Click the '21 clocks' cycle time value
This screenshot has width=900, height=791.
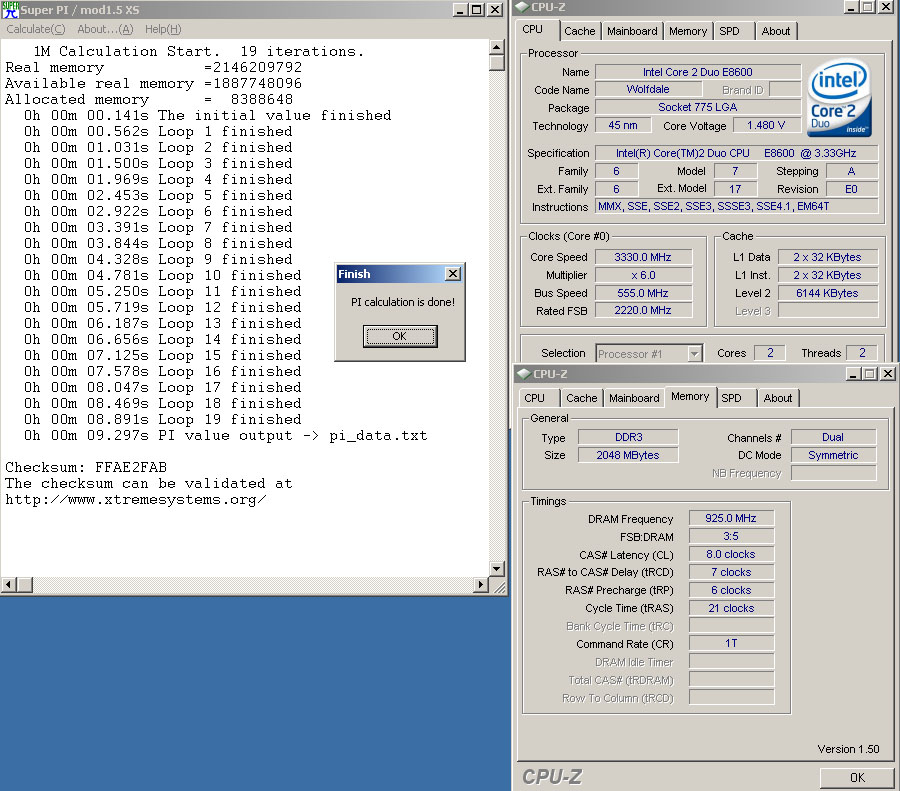[731, 608]
